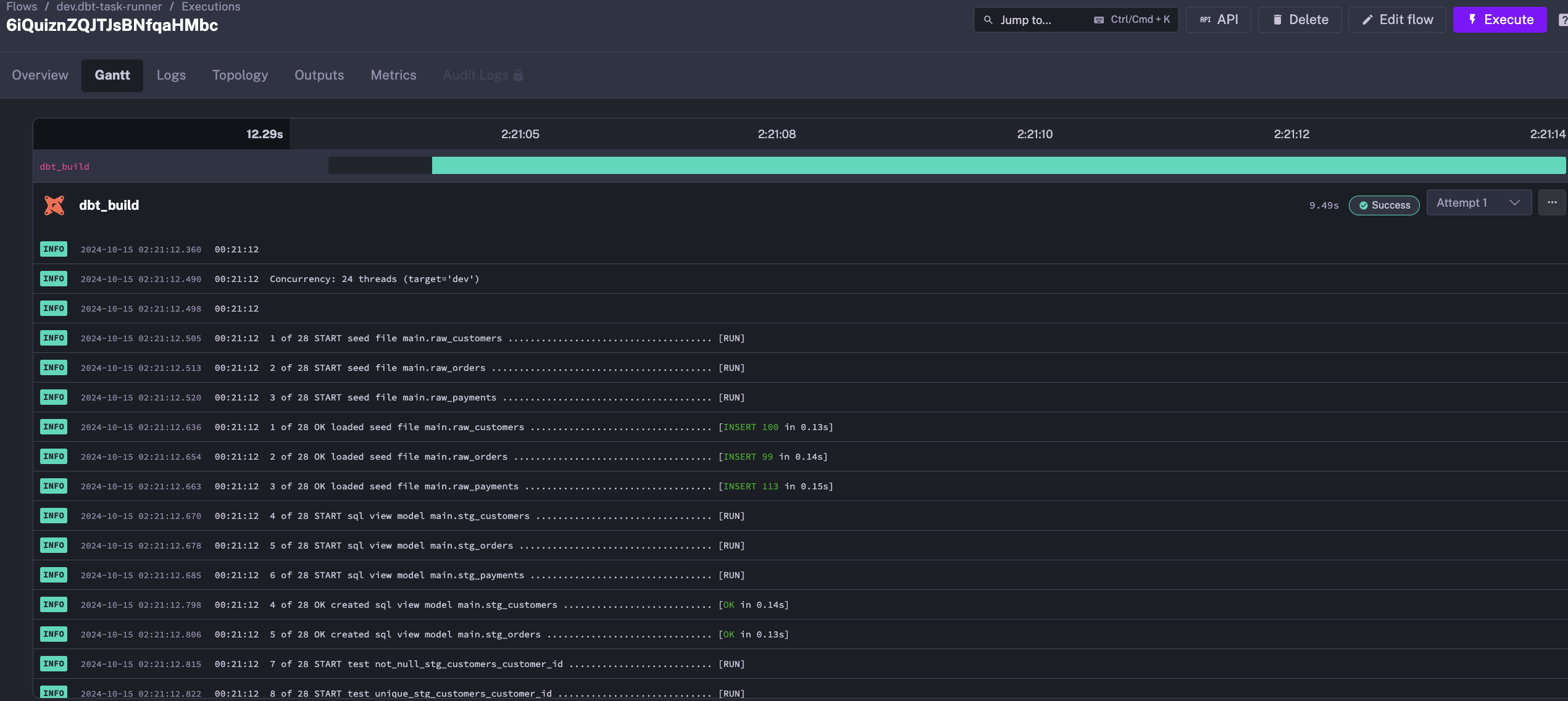Screen dimensions: 1568x701
Task: Click the dbt task logo icon
Action: click(x=54, y=205)
